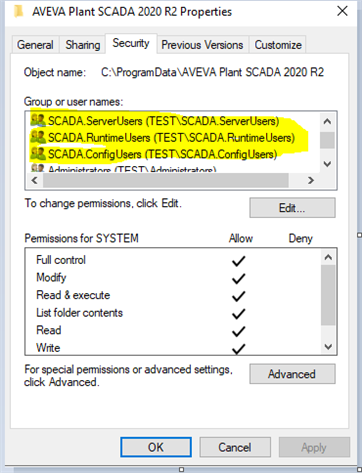Click the user list scroll up arrow
362x473 pixels.
pyautogui.click(x=327, y=121)
